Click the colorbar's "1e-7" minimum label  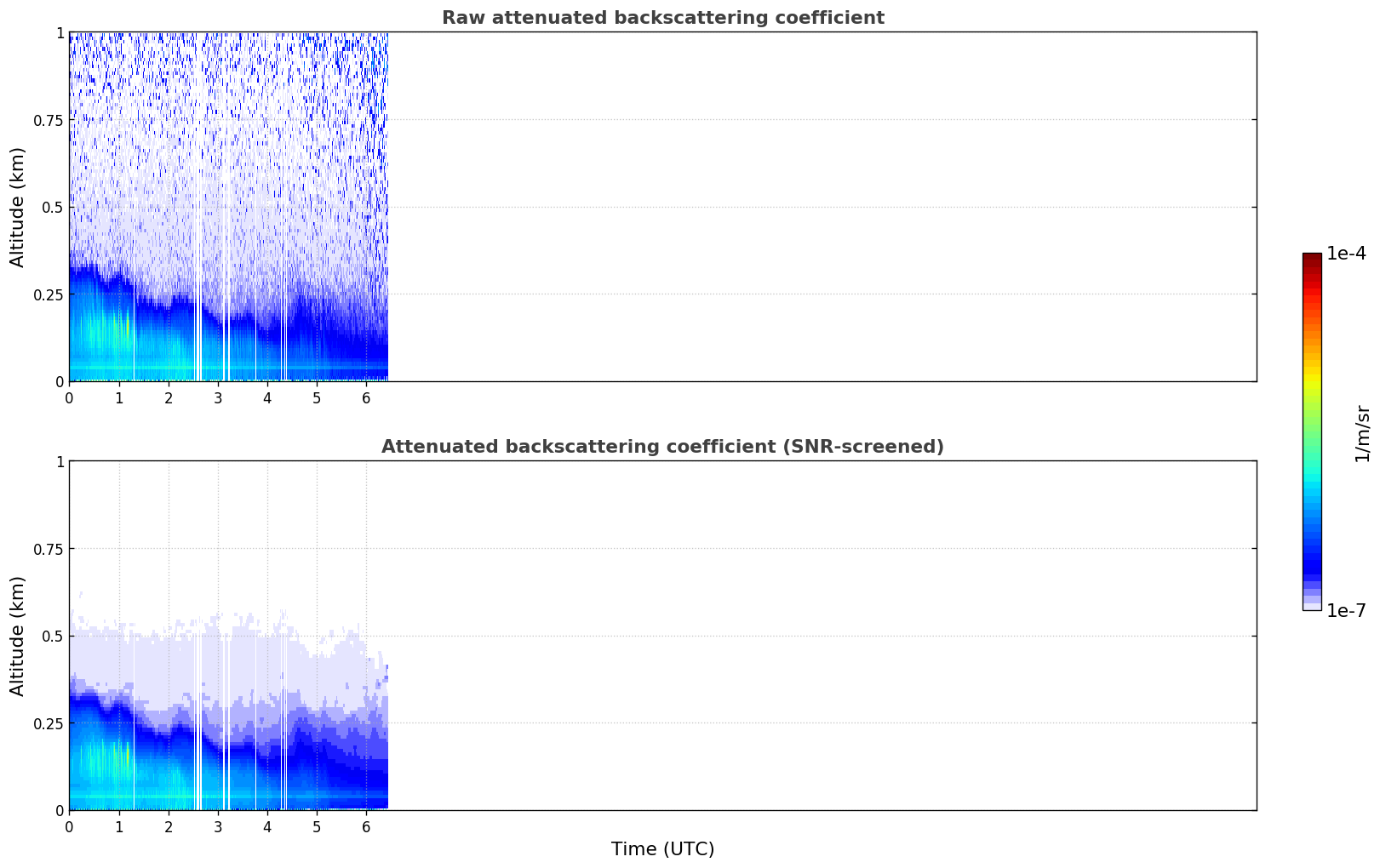(x=1346, y=611)
